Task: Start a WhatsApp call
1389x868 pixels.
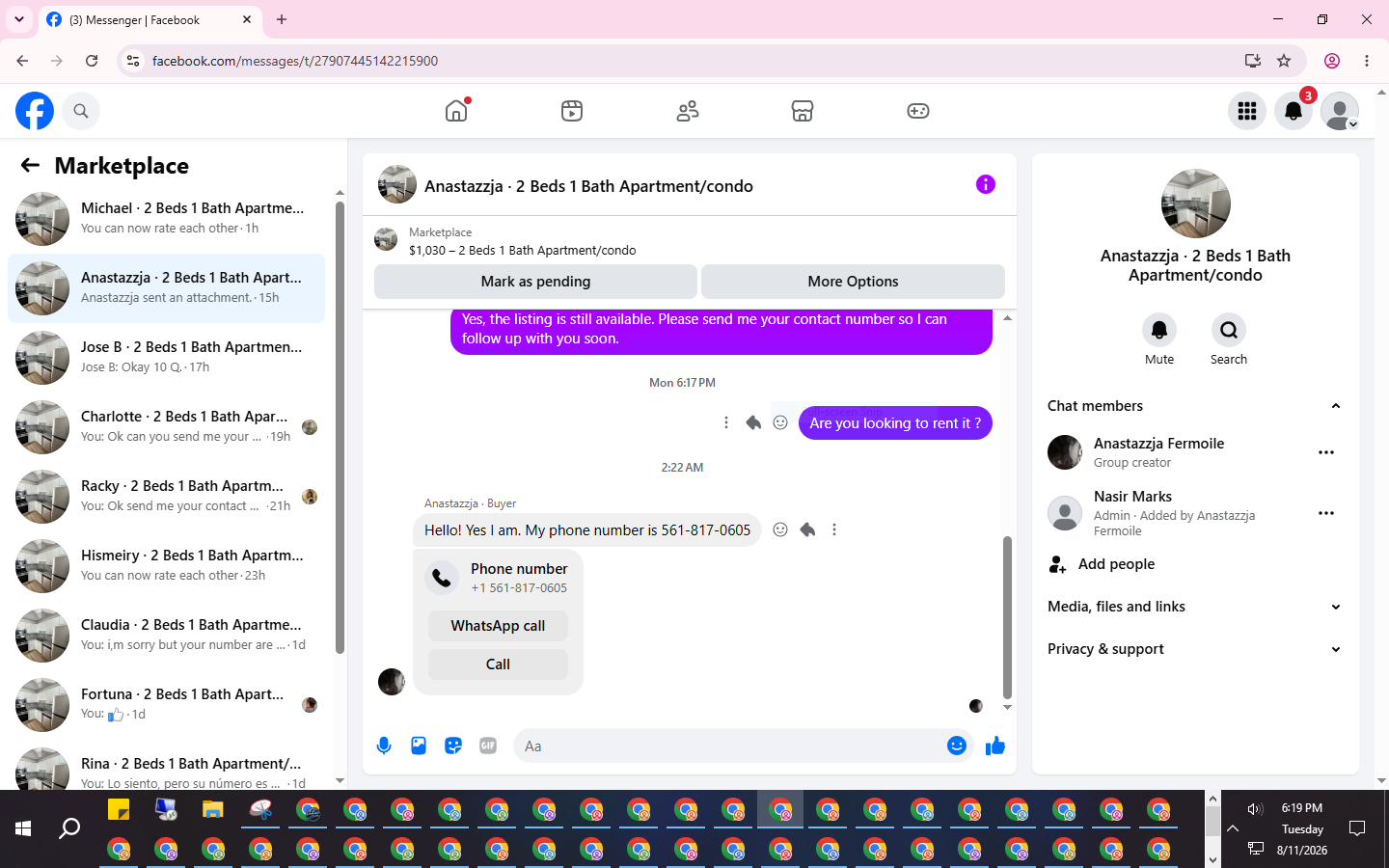Action: (x=498, y=626)
